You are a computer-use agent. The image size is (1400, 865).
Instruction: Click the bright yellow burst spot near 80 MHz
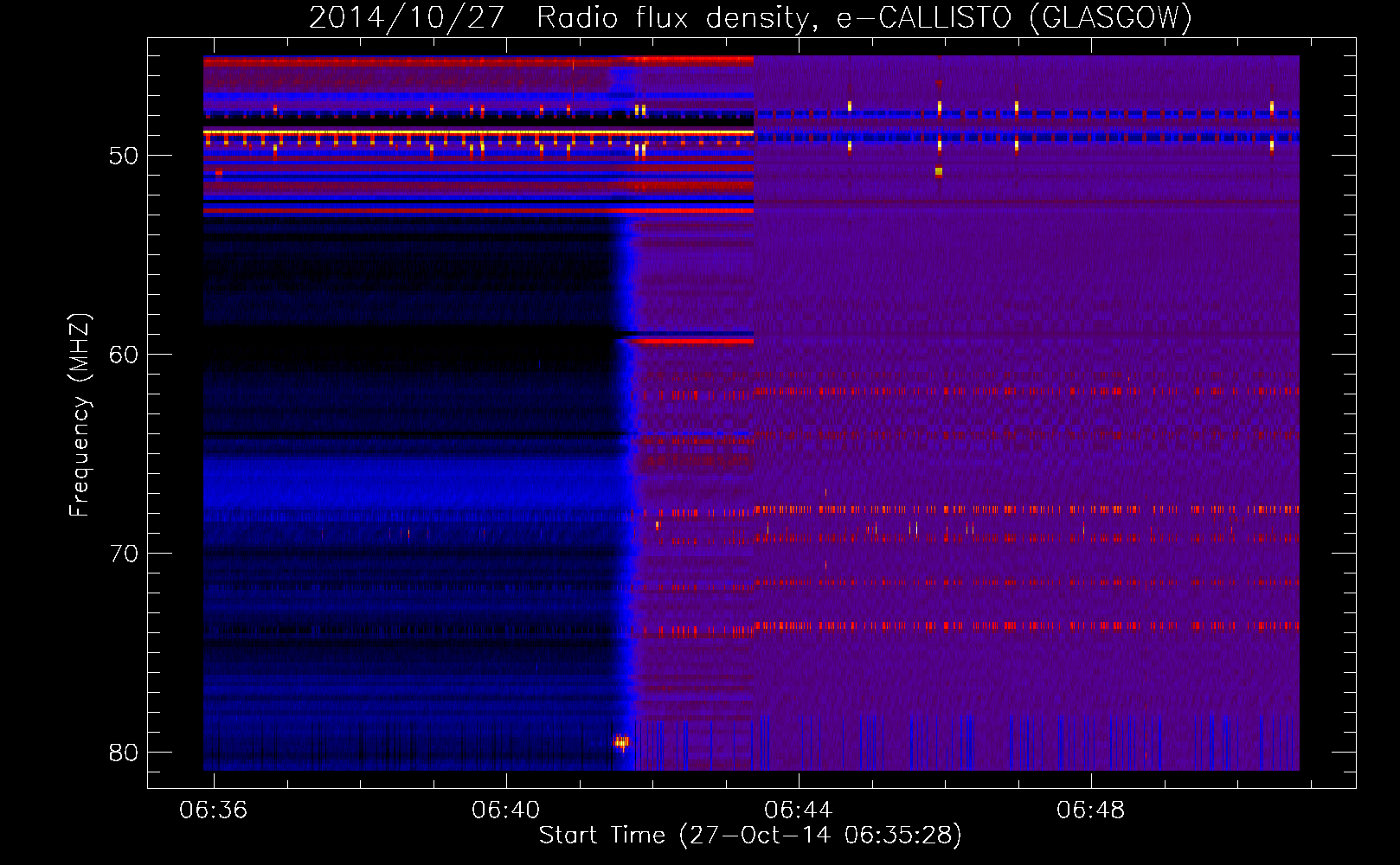pos(621,742)
